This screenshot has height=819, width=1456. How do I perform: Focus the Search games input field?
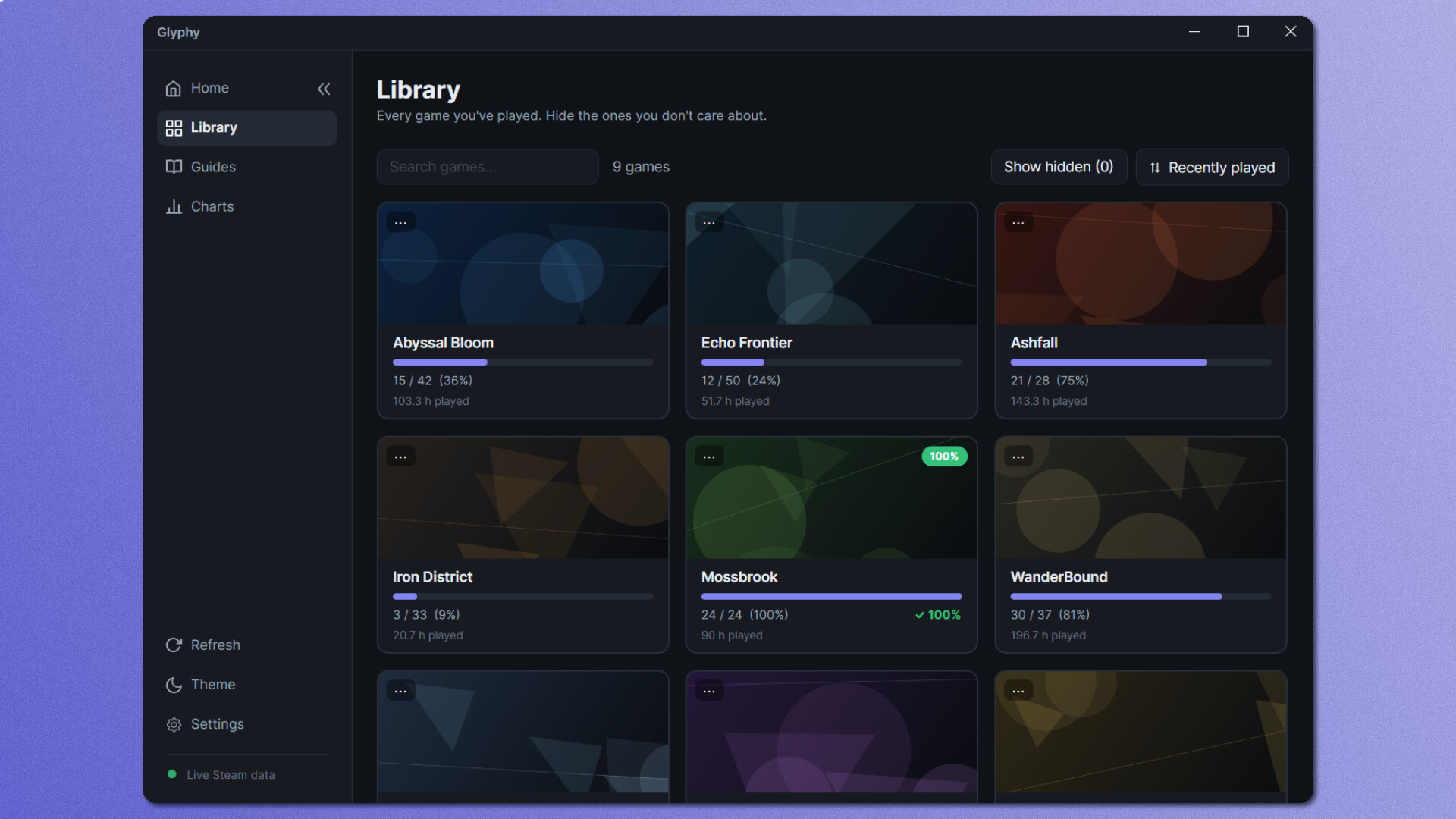coord(488,167)
